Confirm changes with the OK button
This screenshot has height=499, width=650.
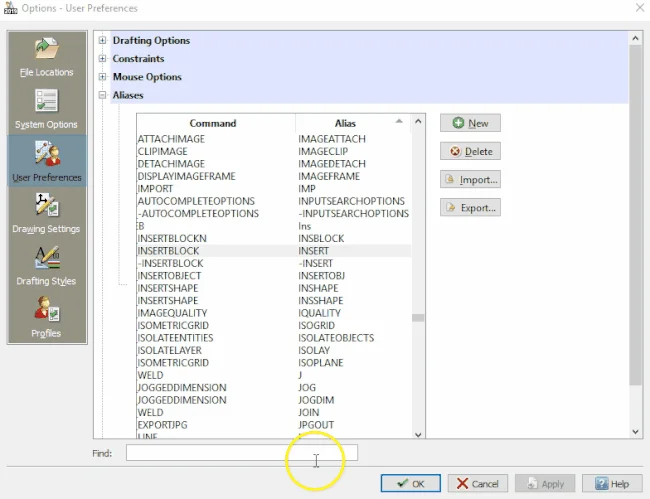tap(410, 484)
